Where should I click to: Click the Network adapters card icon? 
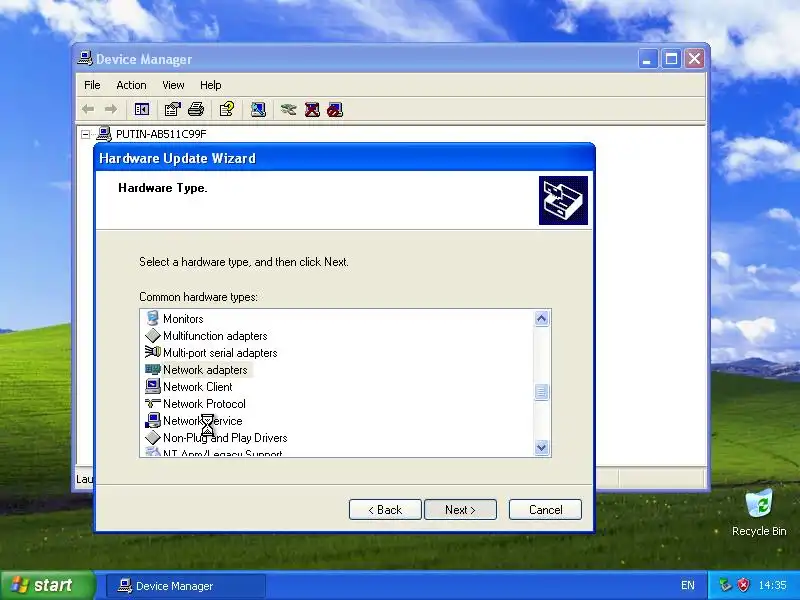[153, 369]
